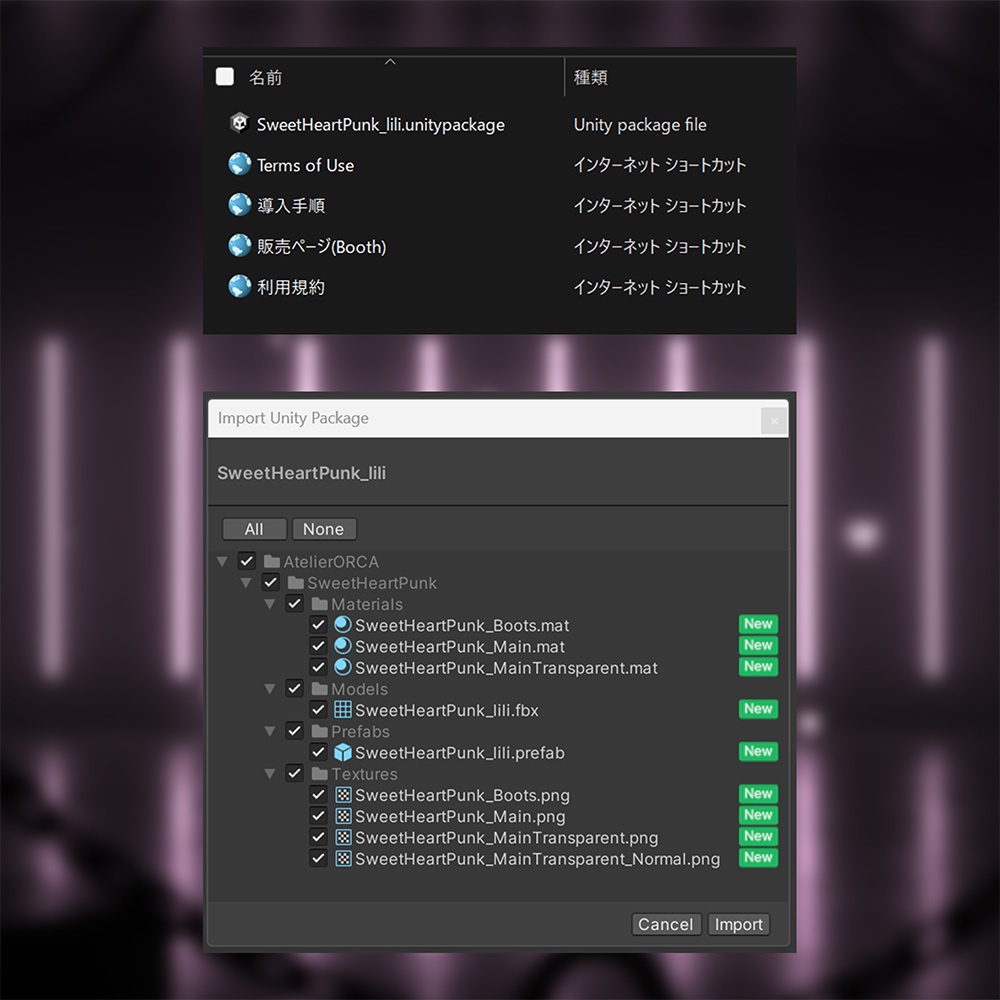Screen dimensions: 1000x1000
Task: Uncheck the Prefabs folder checkbox
Action: pyautogui.click(x=294, y=731)
